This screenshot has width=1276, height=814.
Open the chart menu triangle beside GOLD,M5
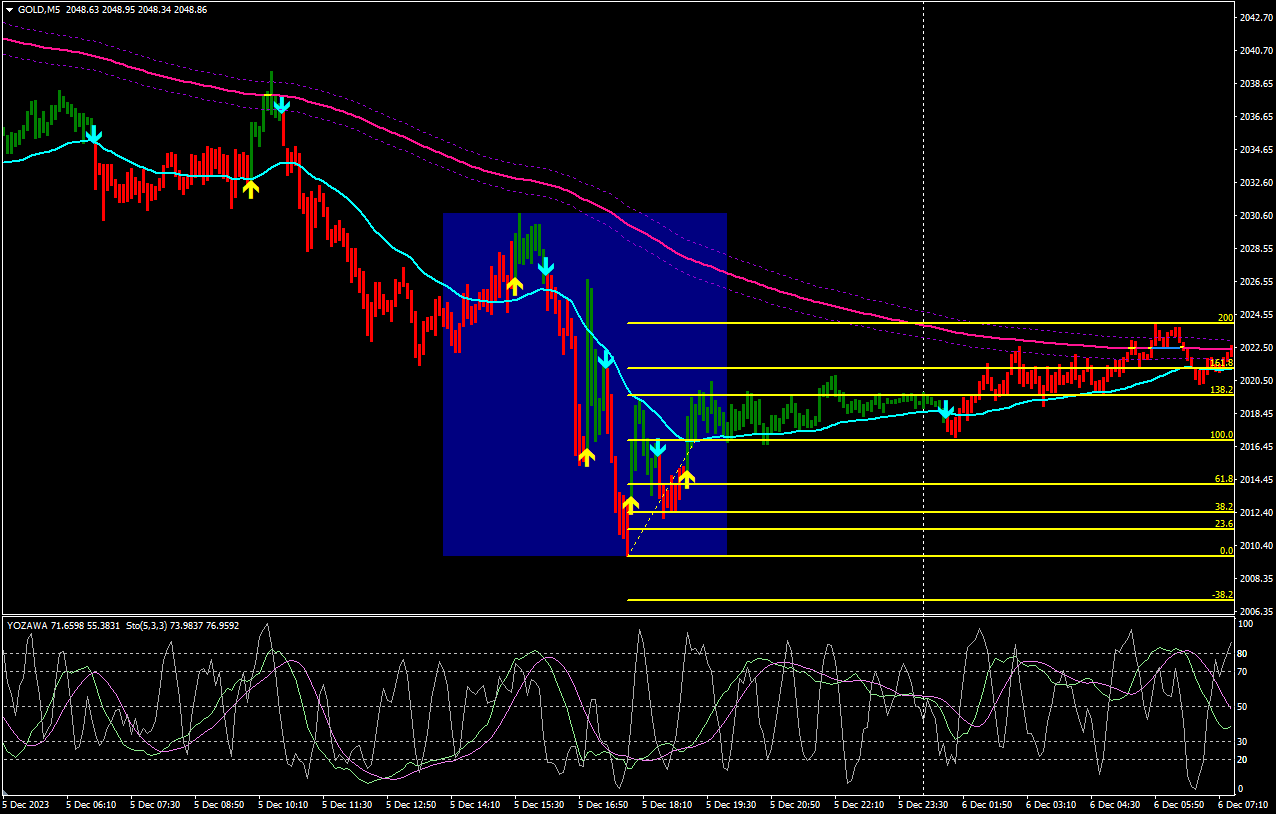(9, 8)
